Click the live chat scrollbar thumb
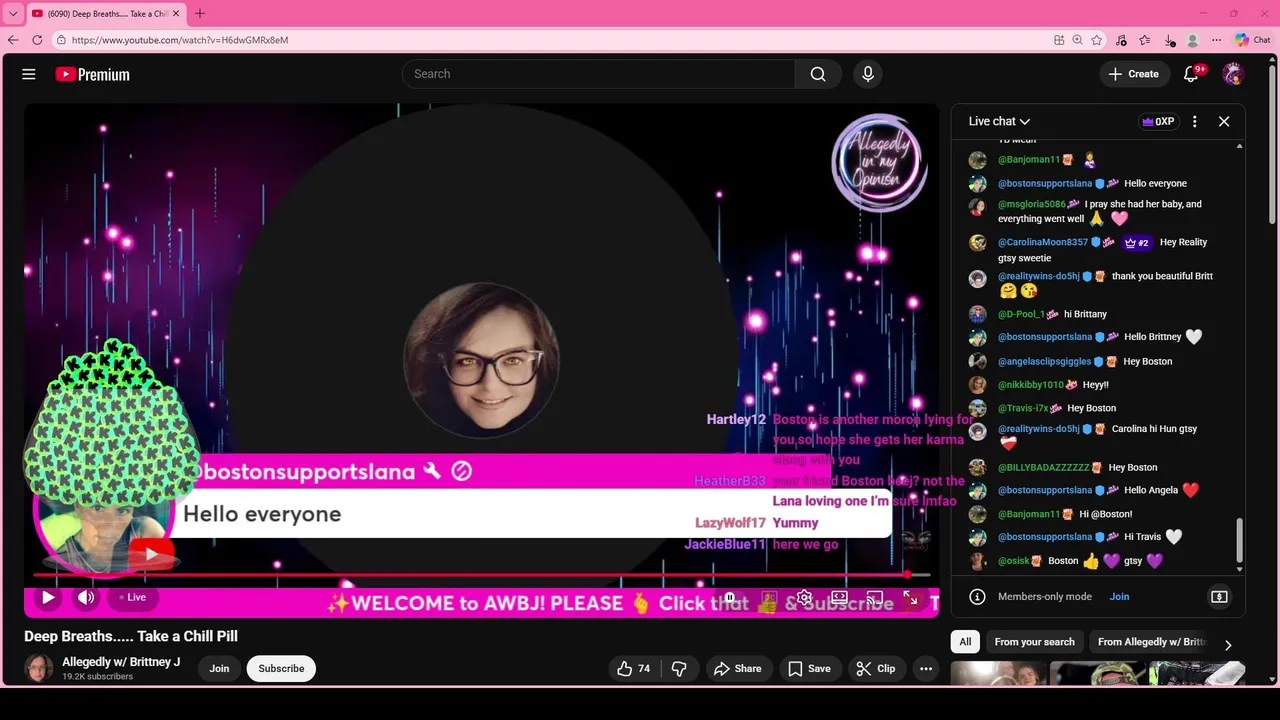This screenshot has width=1280, height=720. tap(1240, 540)
